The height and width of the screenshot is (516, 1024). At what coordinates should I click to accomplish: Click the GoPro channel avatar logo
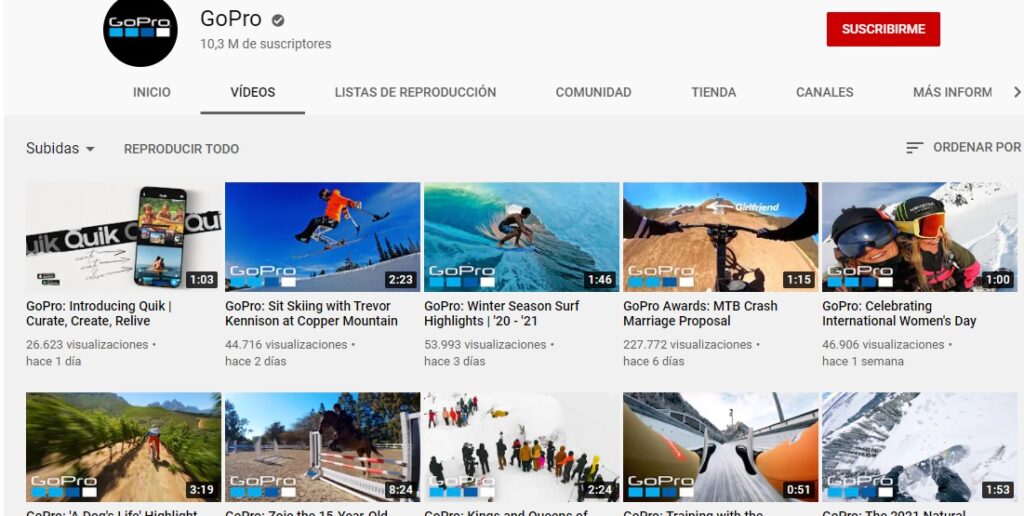(x=140, y=29)
